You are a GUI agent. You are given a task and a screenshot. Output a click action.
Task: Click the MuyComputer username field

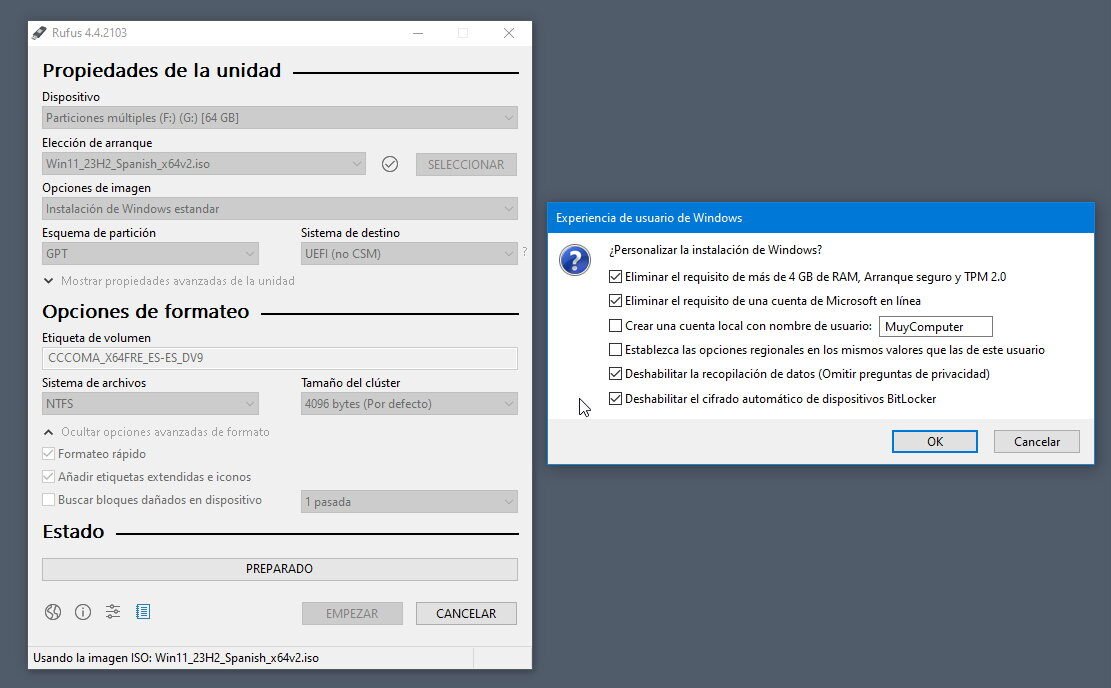coord(935,327)
